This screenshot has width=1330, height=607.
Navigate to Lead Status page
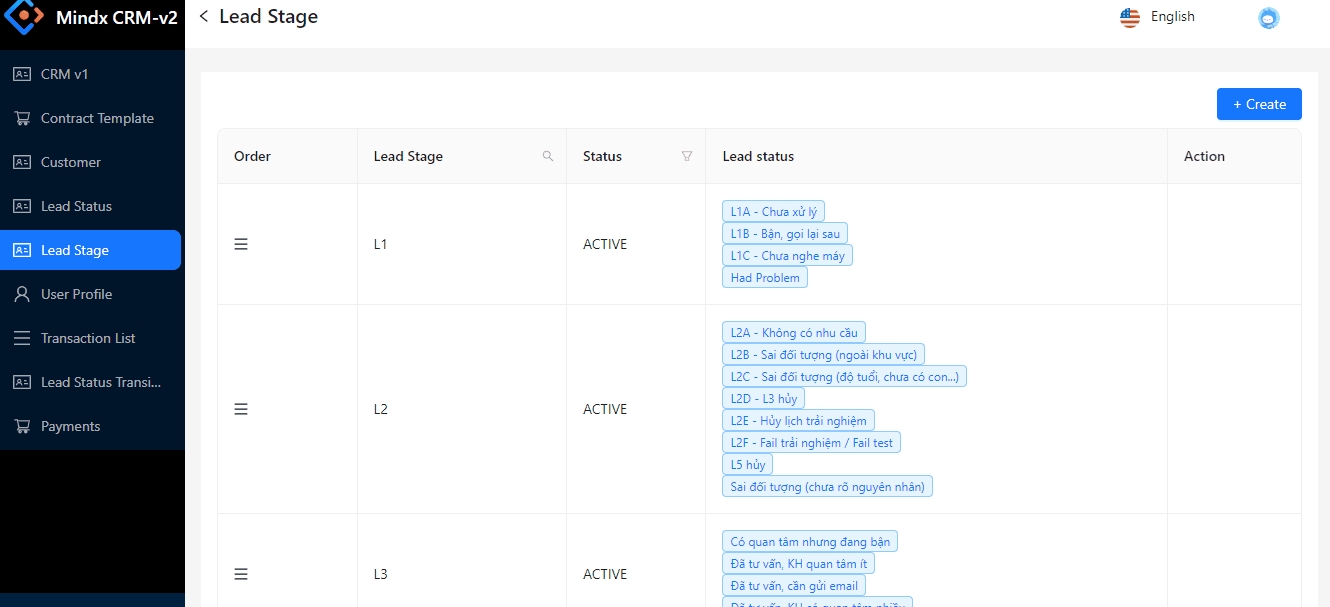tap(76, 206)
